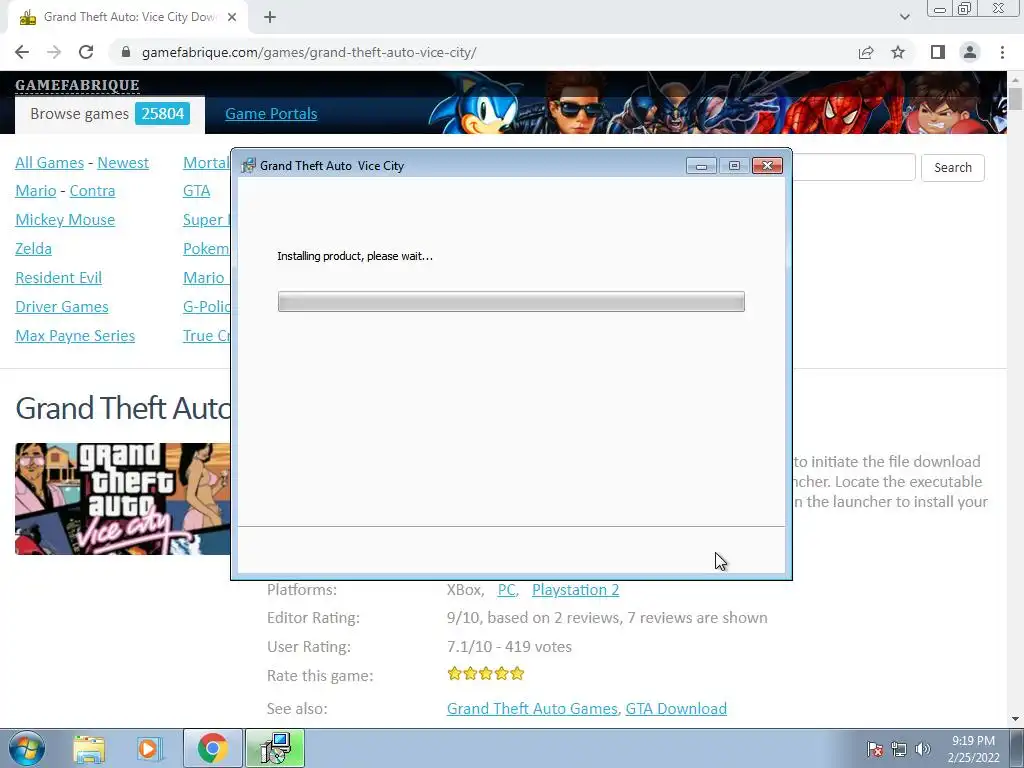Click the padlock site info icon
Screen dimensions: 1024x768
coord(126,52)
